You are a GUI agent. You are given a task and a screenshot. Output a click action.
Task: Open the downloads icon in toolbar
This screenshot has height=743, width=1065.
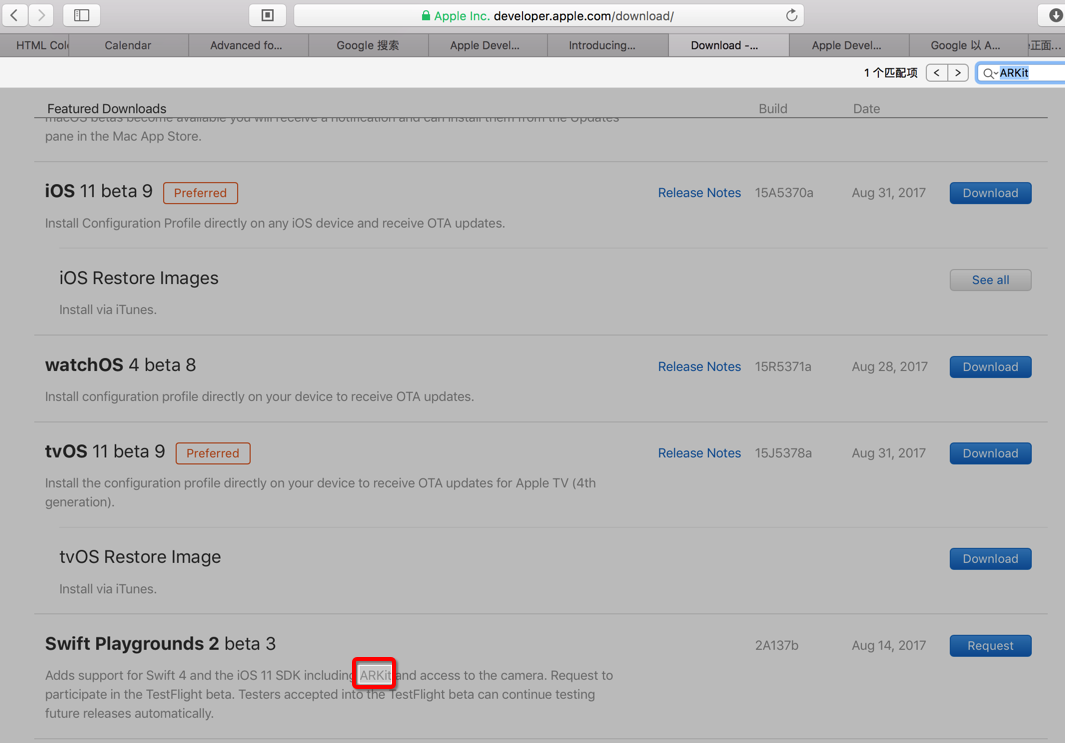[x=1055, y=15]
